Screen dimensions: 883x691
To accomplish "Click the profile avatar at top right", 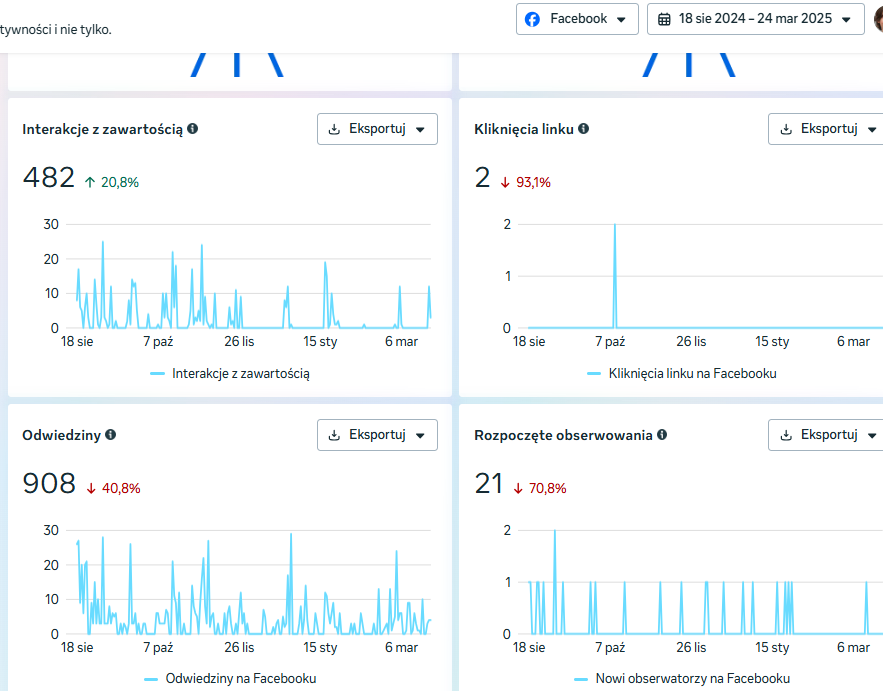I will (878, 19).
